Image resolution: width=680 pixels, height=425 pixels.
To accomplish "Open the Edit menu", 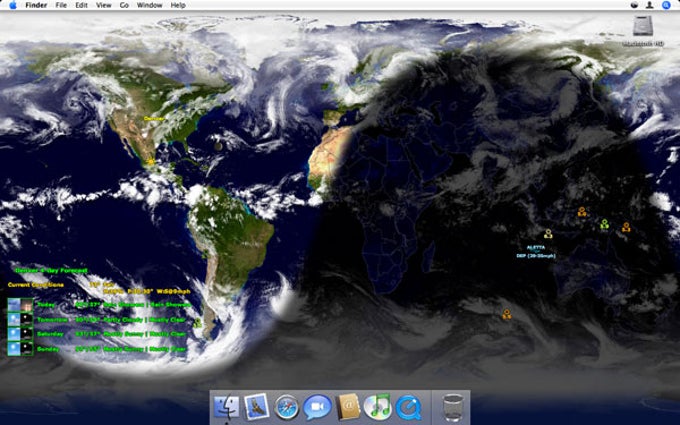I will (x=81, y=5).
